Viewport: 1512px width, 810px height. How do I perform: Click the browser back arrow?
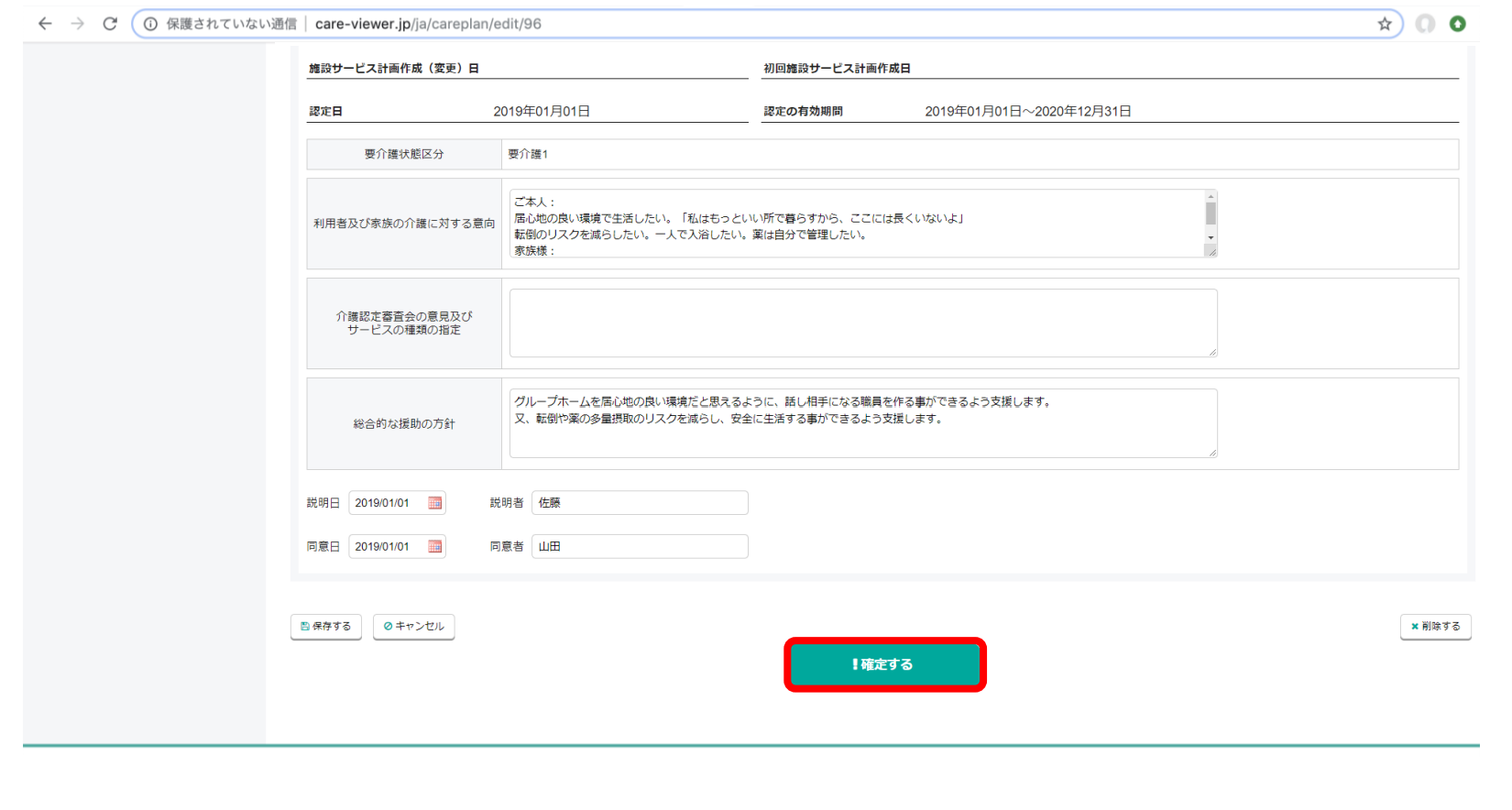(x=45, y=24)
